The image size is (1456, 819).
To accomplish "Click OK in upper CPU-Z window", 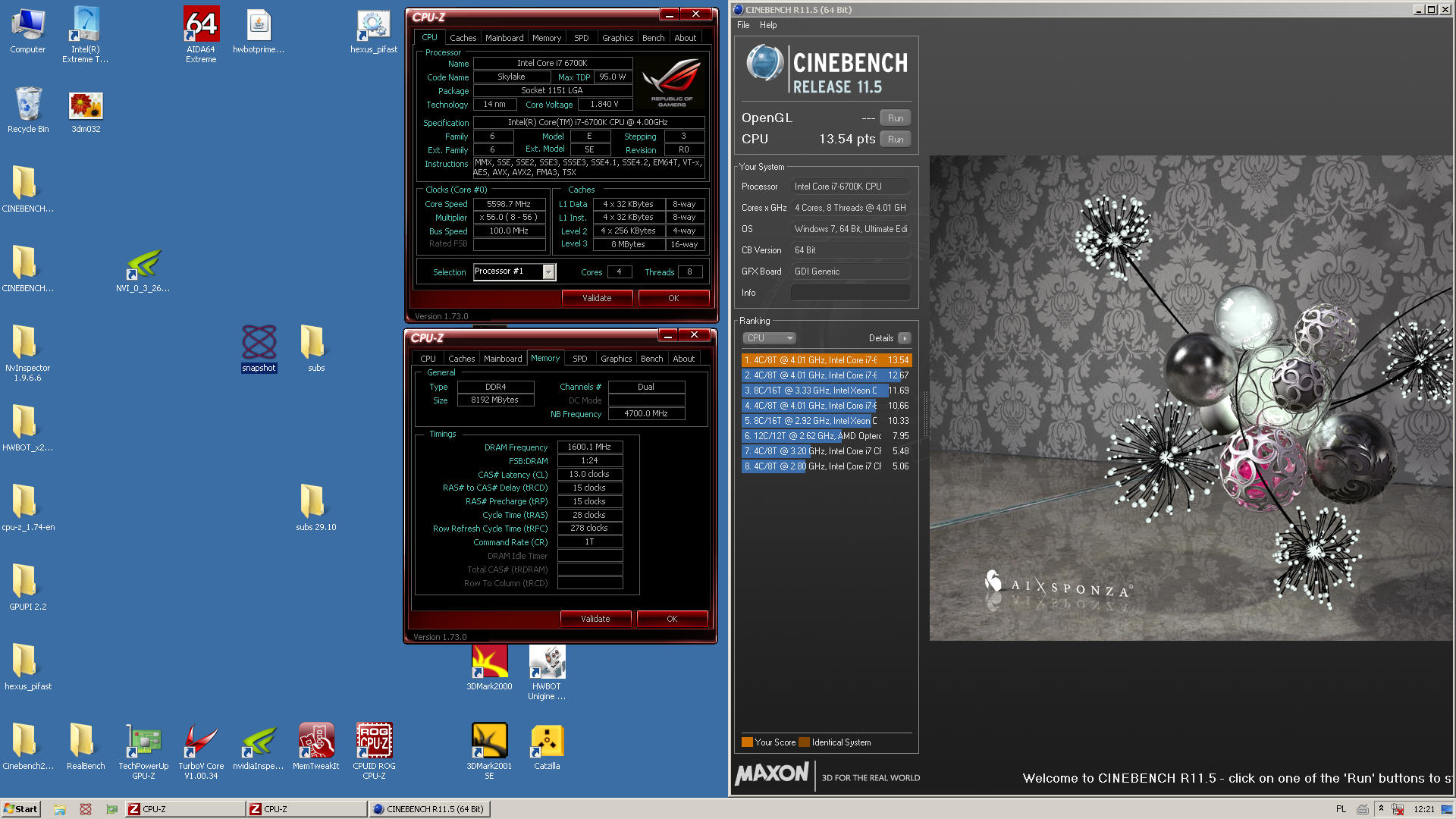I will [x=673, y=298].
